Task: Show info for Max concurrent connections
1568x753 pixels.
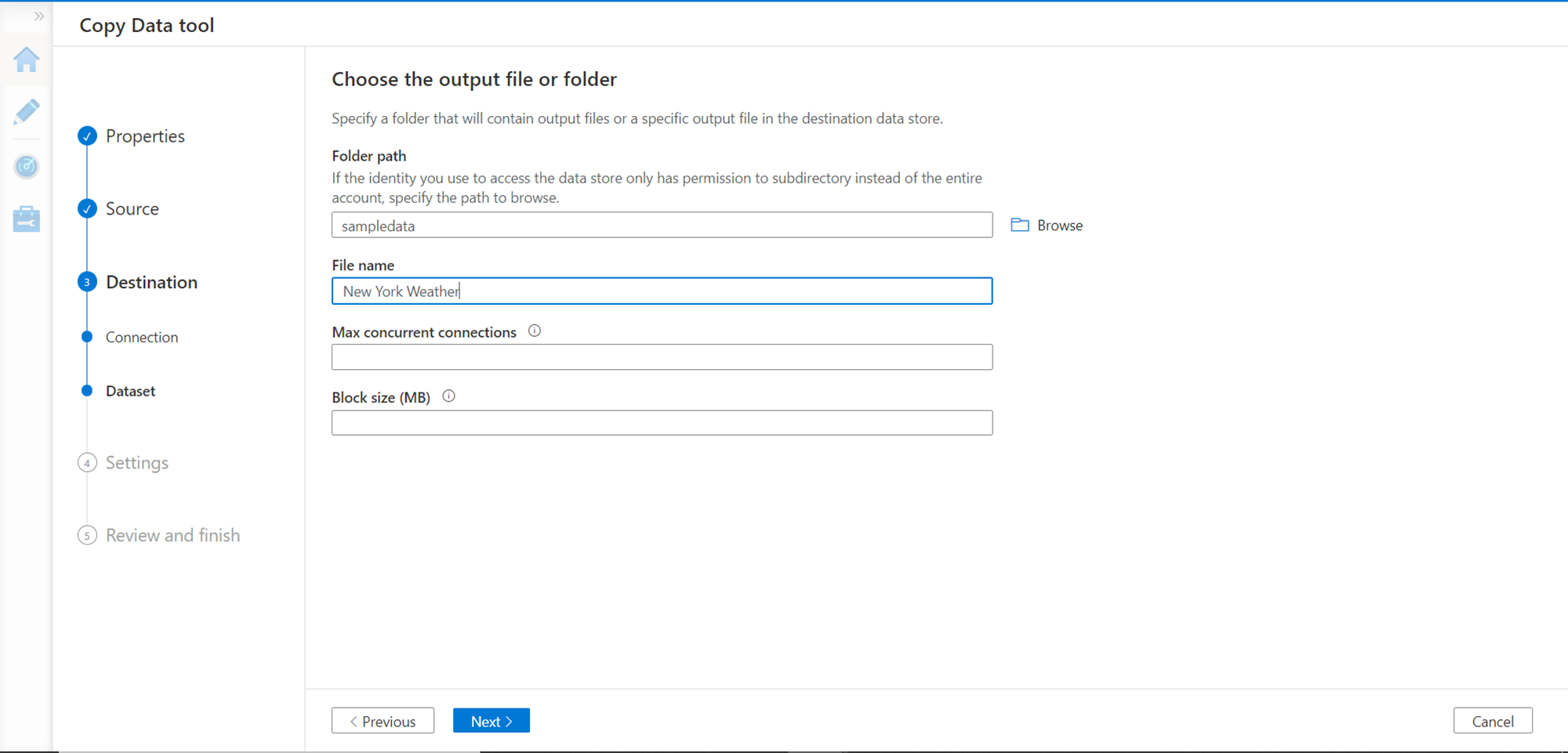Action: (x=535, y=331)
